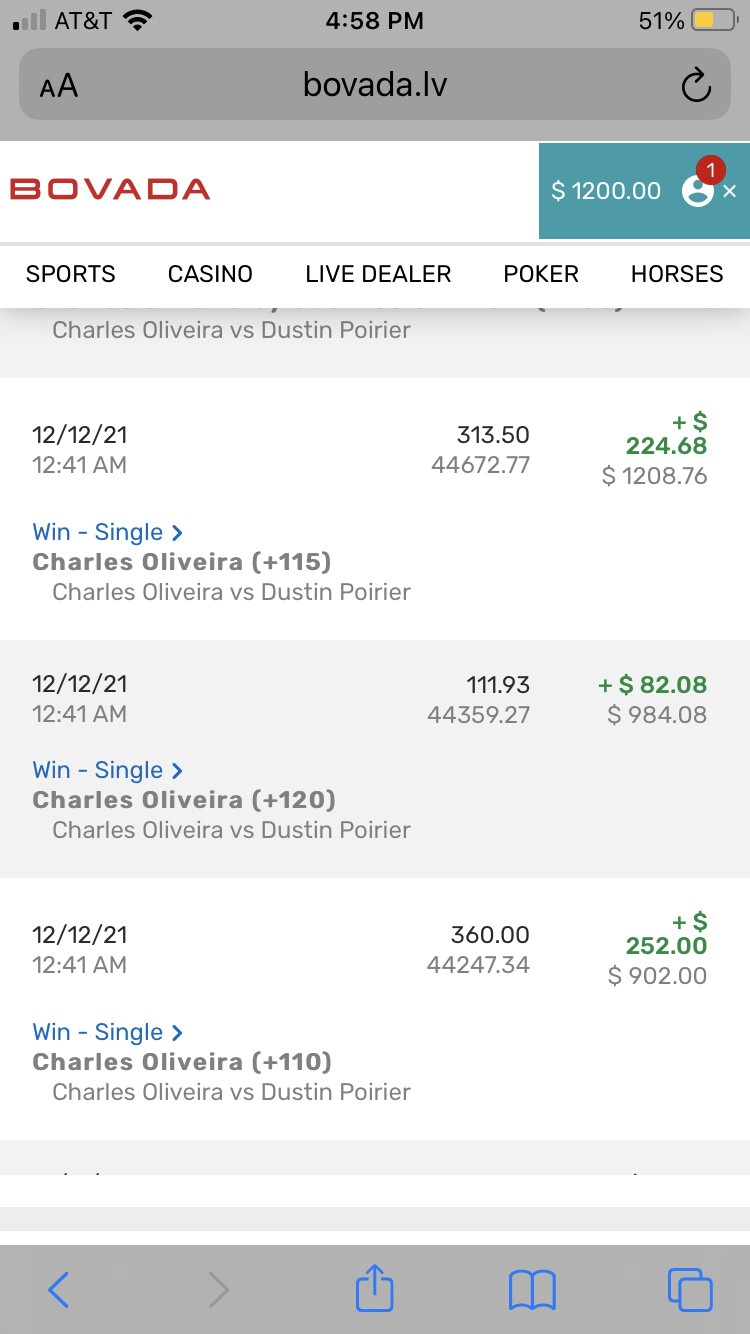Tap the Safari forward arrow

coord(218,1289)
